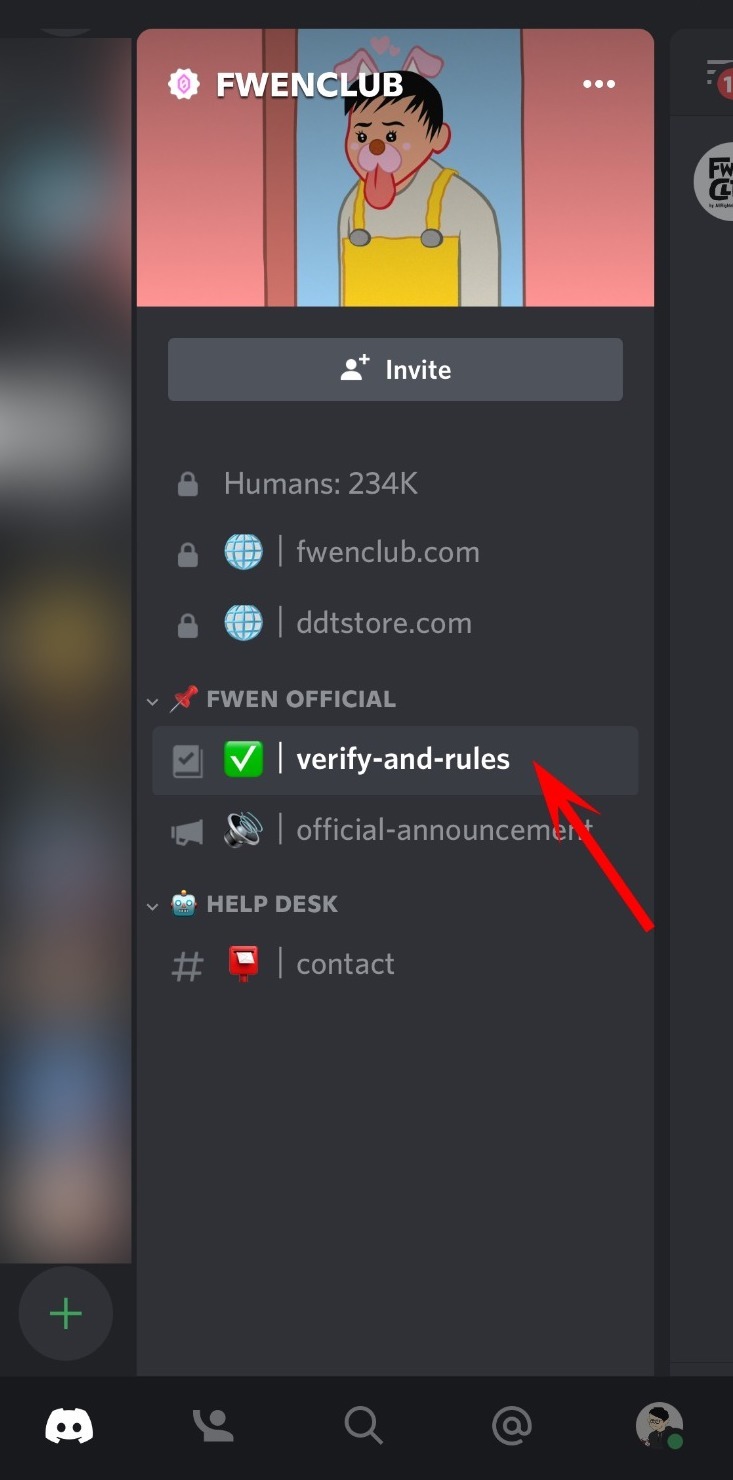Open the Search magnifier tab
Viewport: 733px width, 1480px height.
coord(363,1425)
